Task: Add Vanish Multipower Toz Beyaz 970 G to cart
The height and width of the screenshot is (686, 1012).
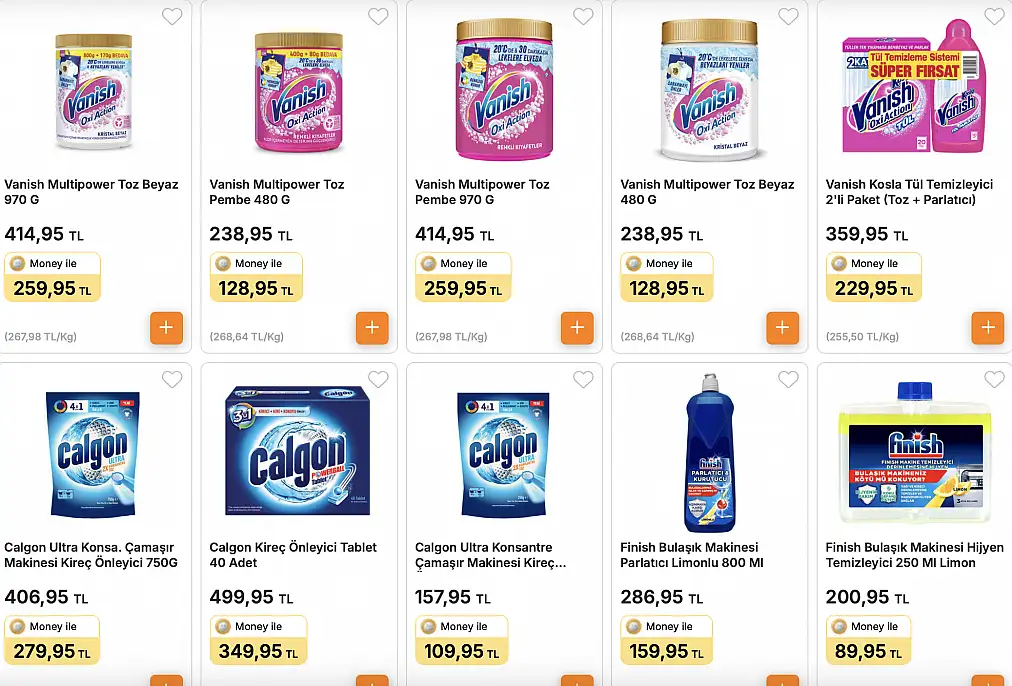Action: click(x=167, y=328)
